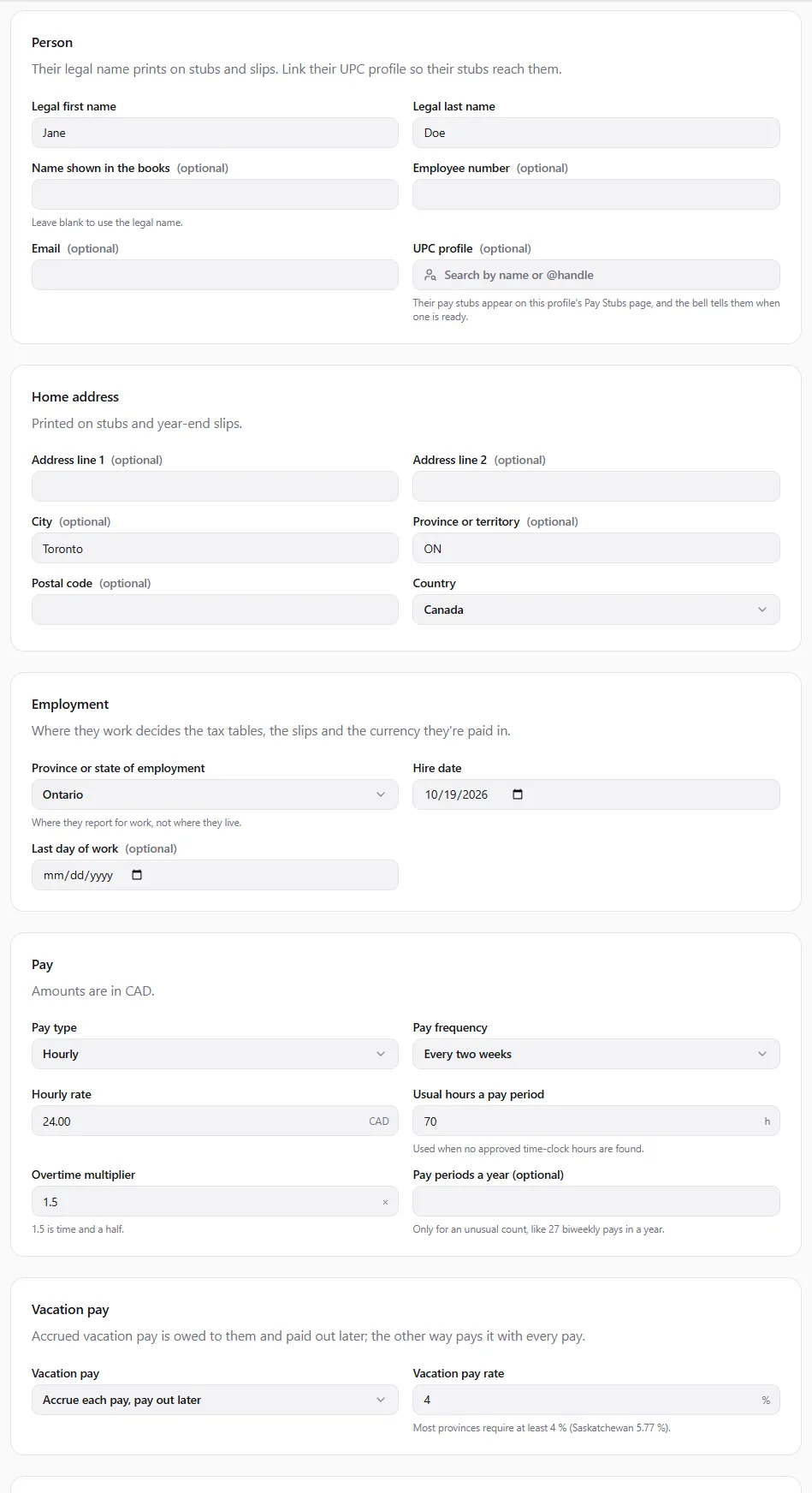812x1493 pixels.
Task: Click 'Printed on stubs and year-end slips.' text
Action: (x=137, y=424)
